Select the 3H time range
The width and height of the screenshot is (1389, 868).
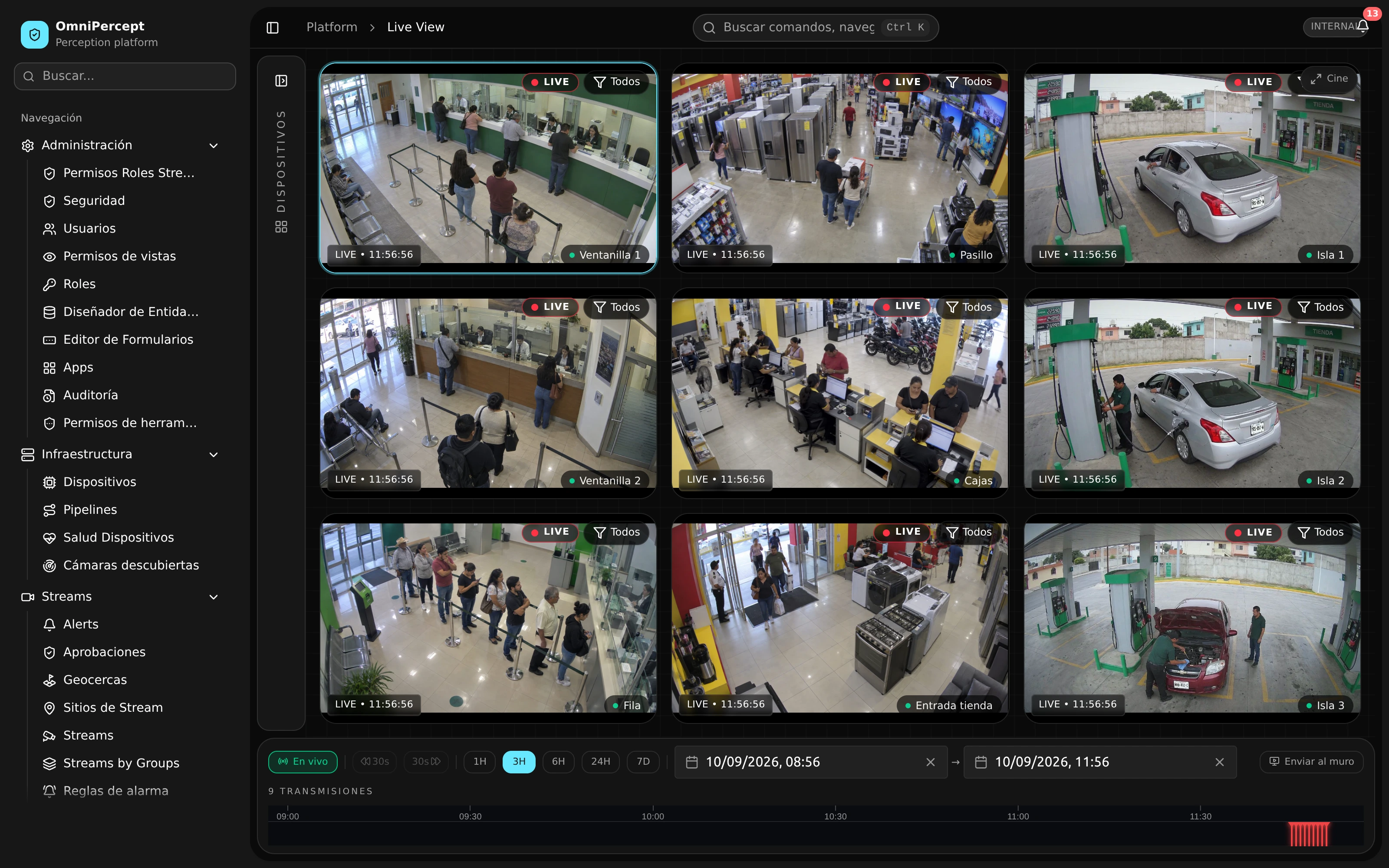tap(519, 762)
